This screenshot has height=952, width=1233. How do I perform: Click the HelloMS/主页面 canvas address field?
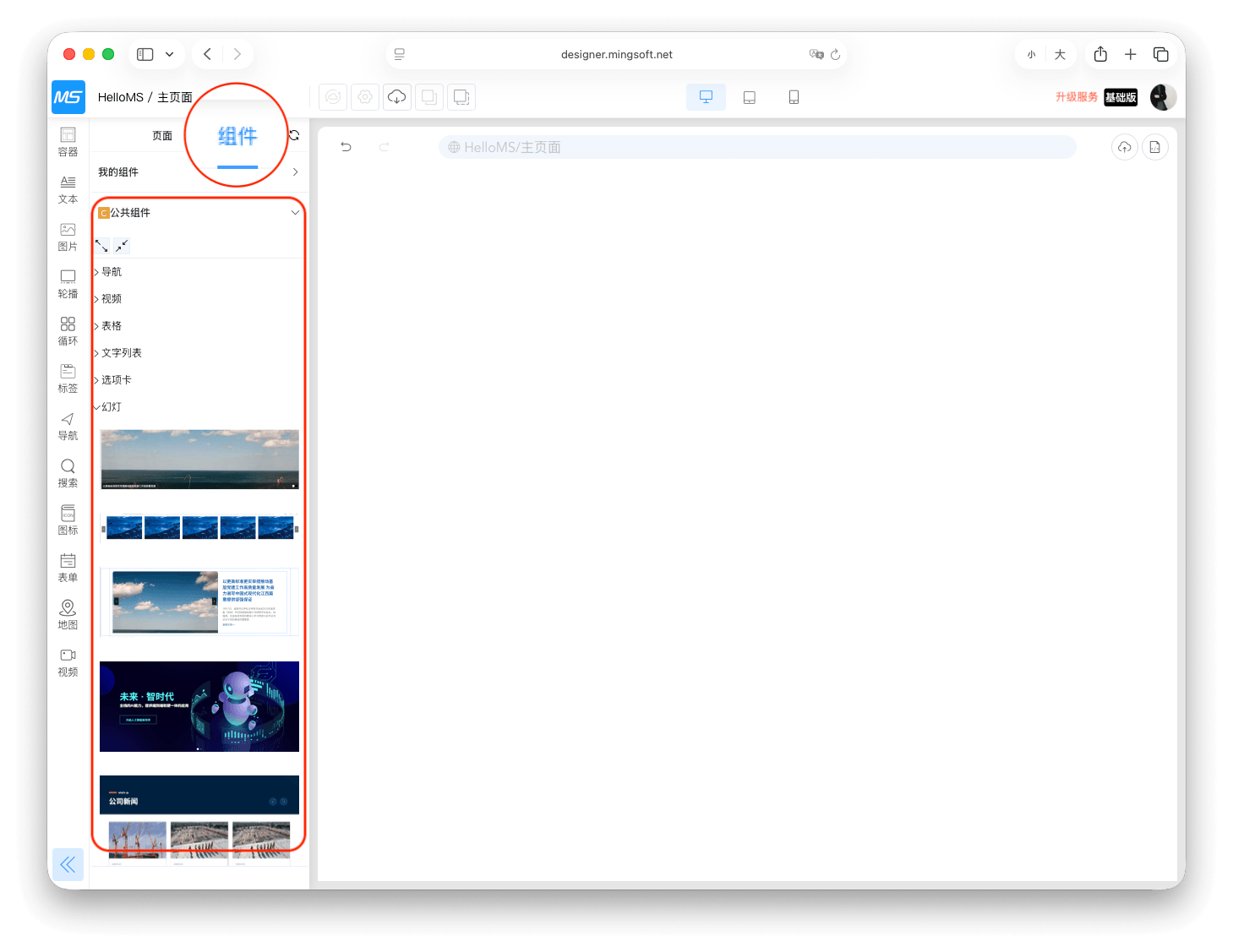coord(757,147)
